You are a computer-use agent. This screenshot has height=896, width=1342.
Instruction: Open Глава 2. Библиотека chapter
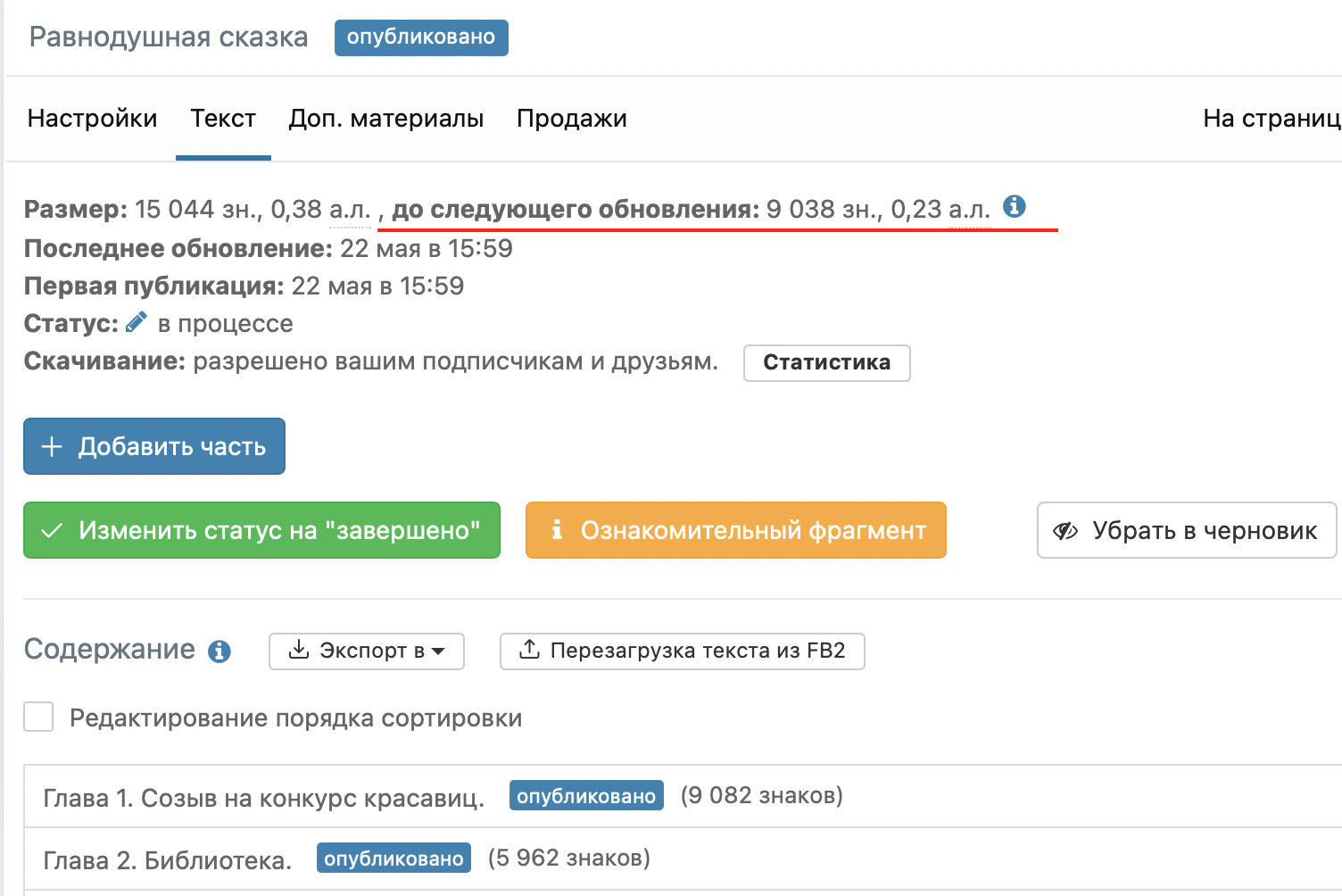coord(168,860)
